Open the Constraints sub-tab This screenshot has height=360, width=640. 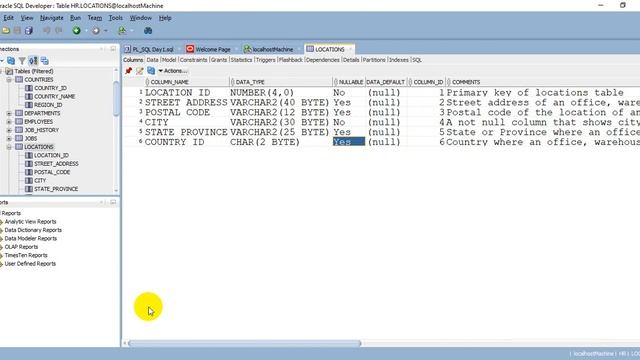(x=193, y=60)
